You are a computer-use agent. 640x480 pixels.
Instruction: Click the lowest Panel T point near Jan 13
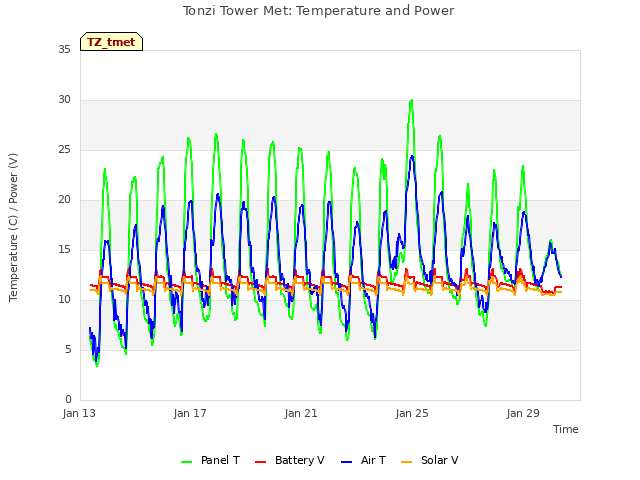point(97,365)
